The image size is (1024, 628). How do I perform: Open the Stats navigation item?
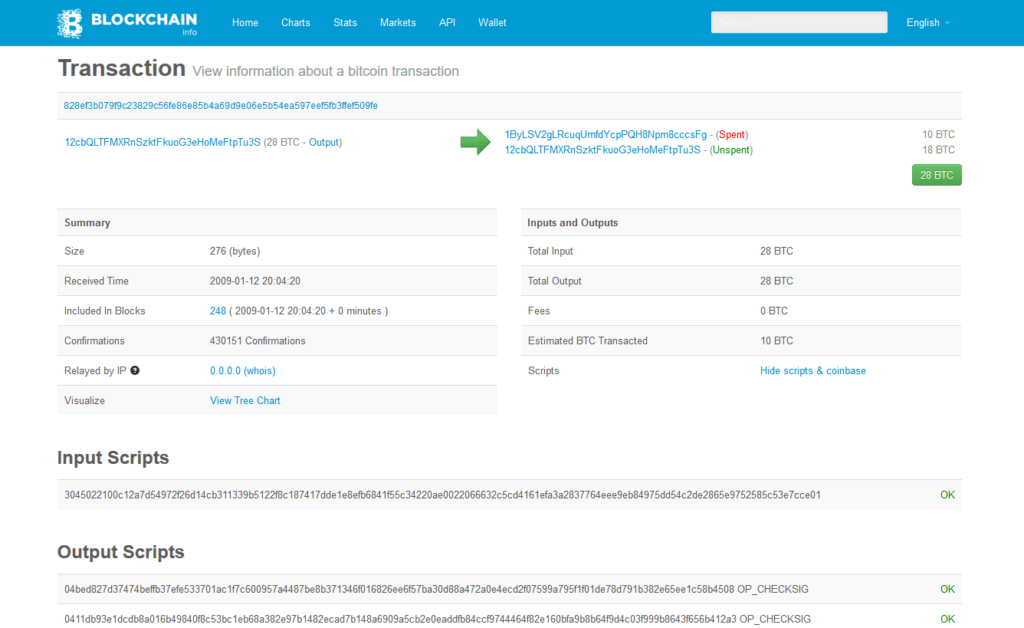click(x=345, y=22)
